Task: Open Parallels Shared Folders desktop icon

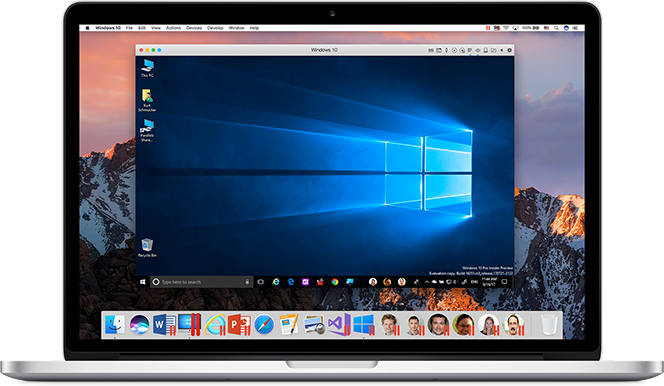Action: (x=147, y=130)
